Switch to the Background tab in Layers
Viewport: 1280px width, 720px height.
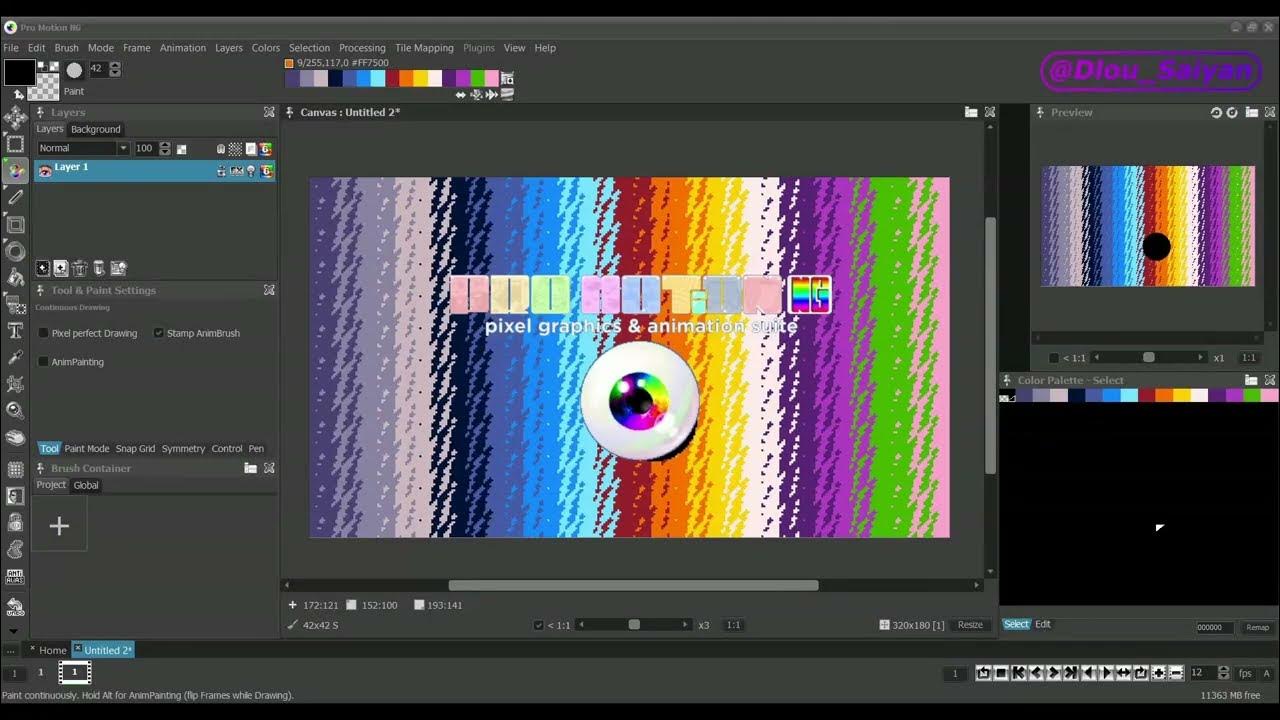point(96,129)
